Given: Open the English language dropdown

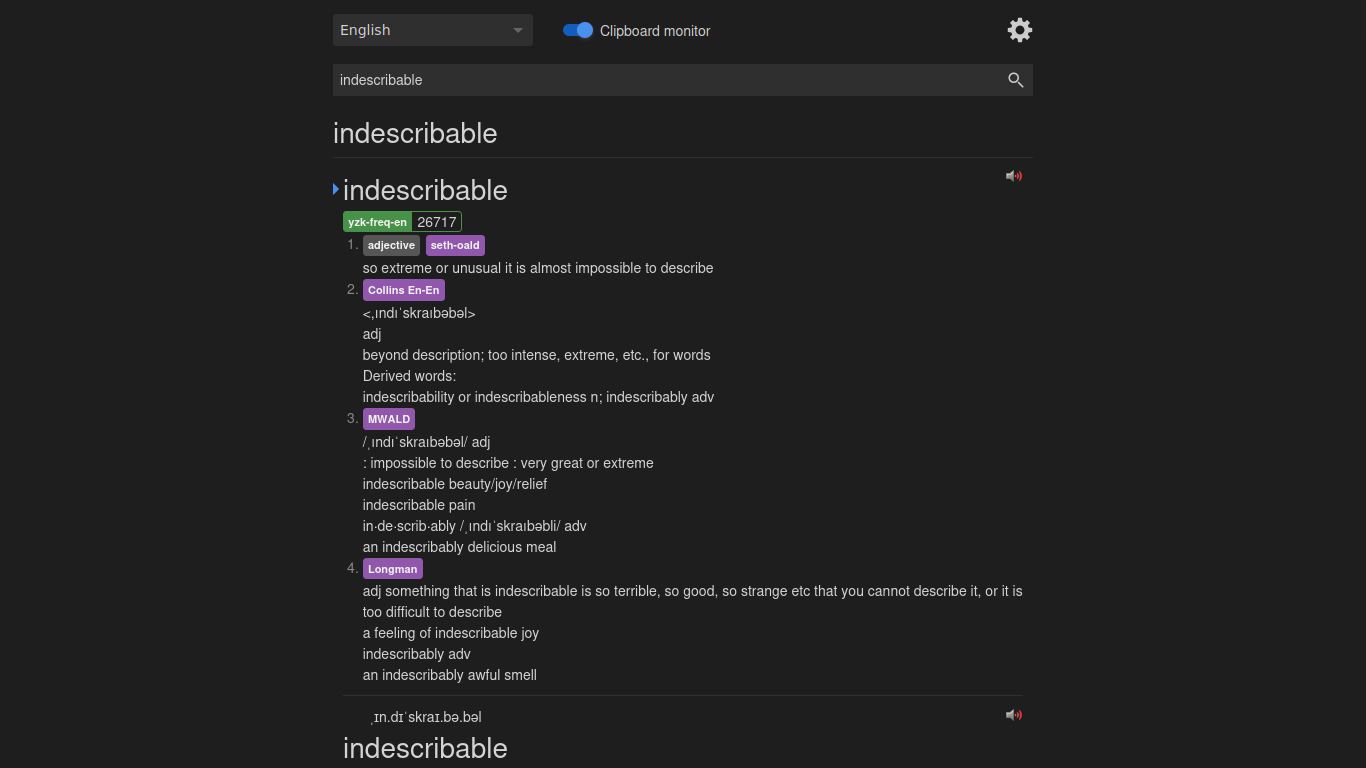Looking at the screenshot, I should pos(432,30).
